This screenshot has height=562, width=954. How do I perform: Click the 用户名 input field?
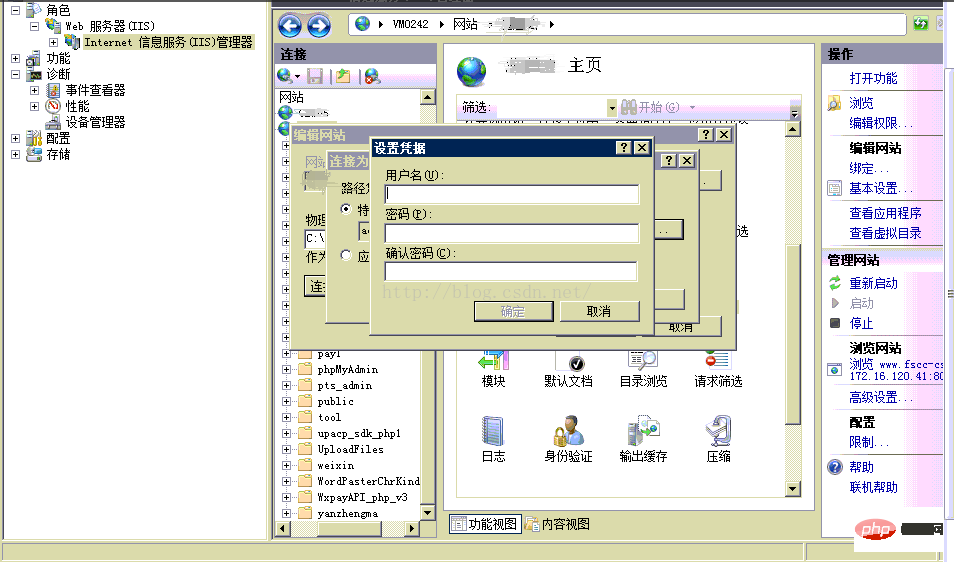(512, 194)
